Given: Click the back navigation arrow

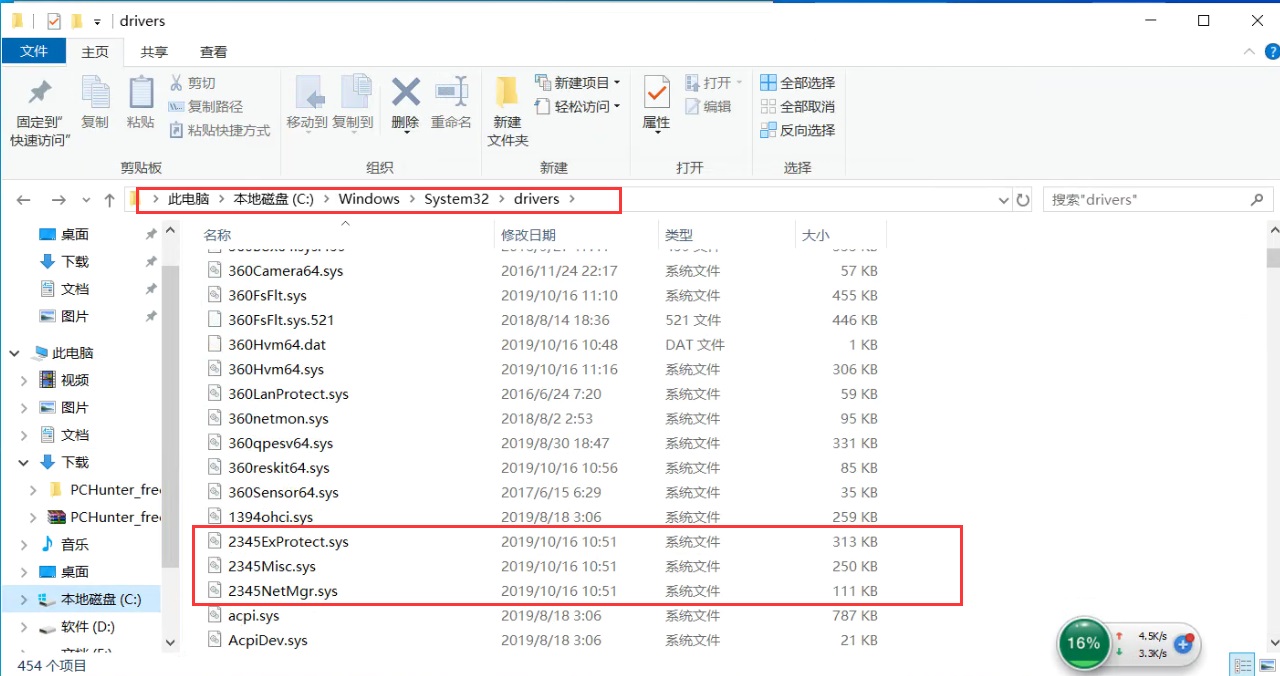Looking at the screenshot, I should pyautogui.click(x=24, y=199).
